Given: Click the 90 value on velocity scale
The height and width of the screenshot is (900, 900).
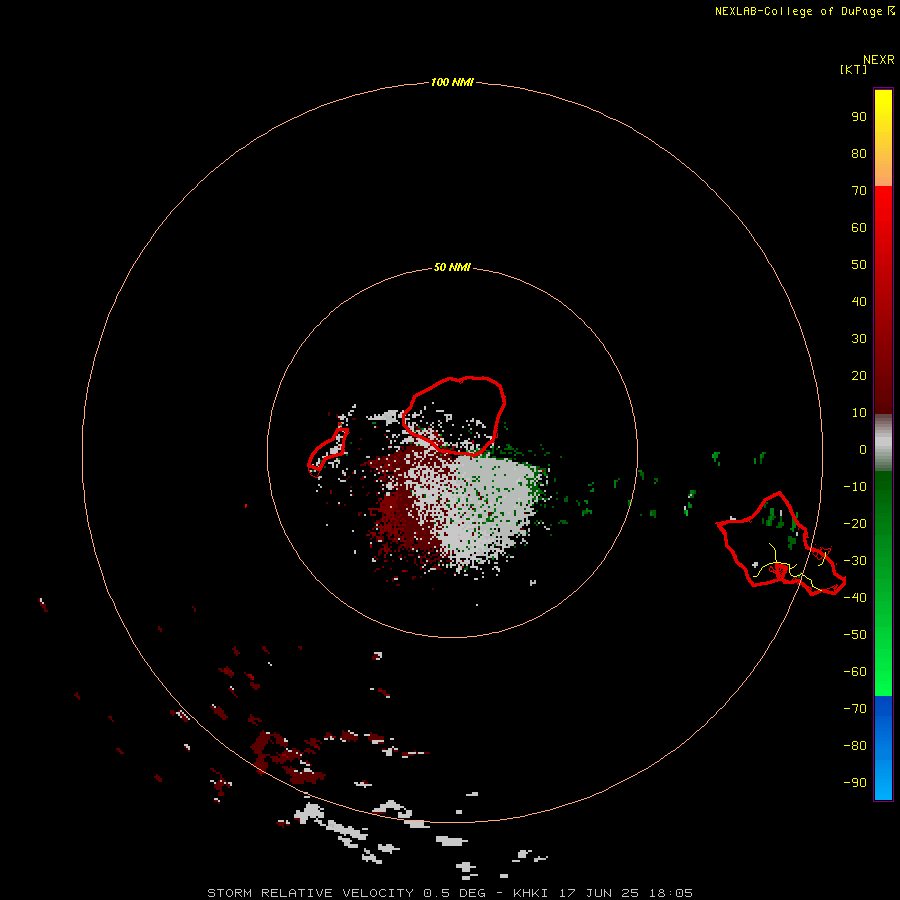Looking at the screenshot, I should click(x=859, y=117).
